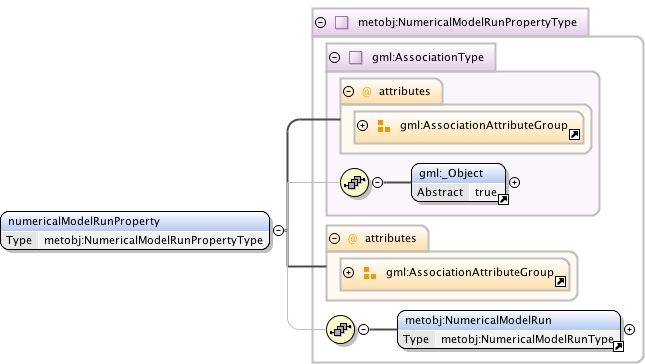Click upper gml:AssociationAttributeGroup label
This screenshot has height=364, width=645.
pyautogui.click(x=484, y=125)
